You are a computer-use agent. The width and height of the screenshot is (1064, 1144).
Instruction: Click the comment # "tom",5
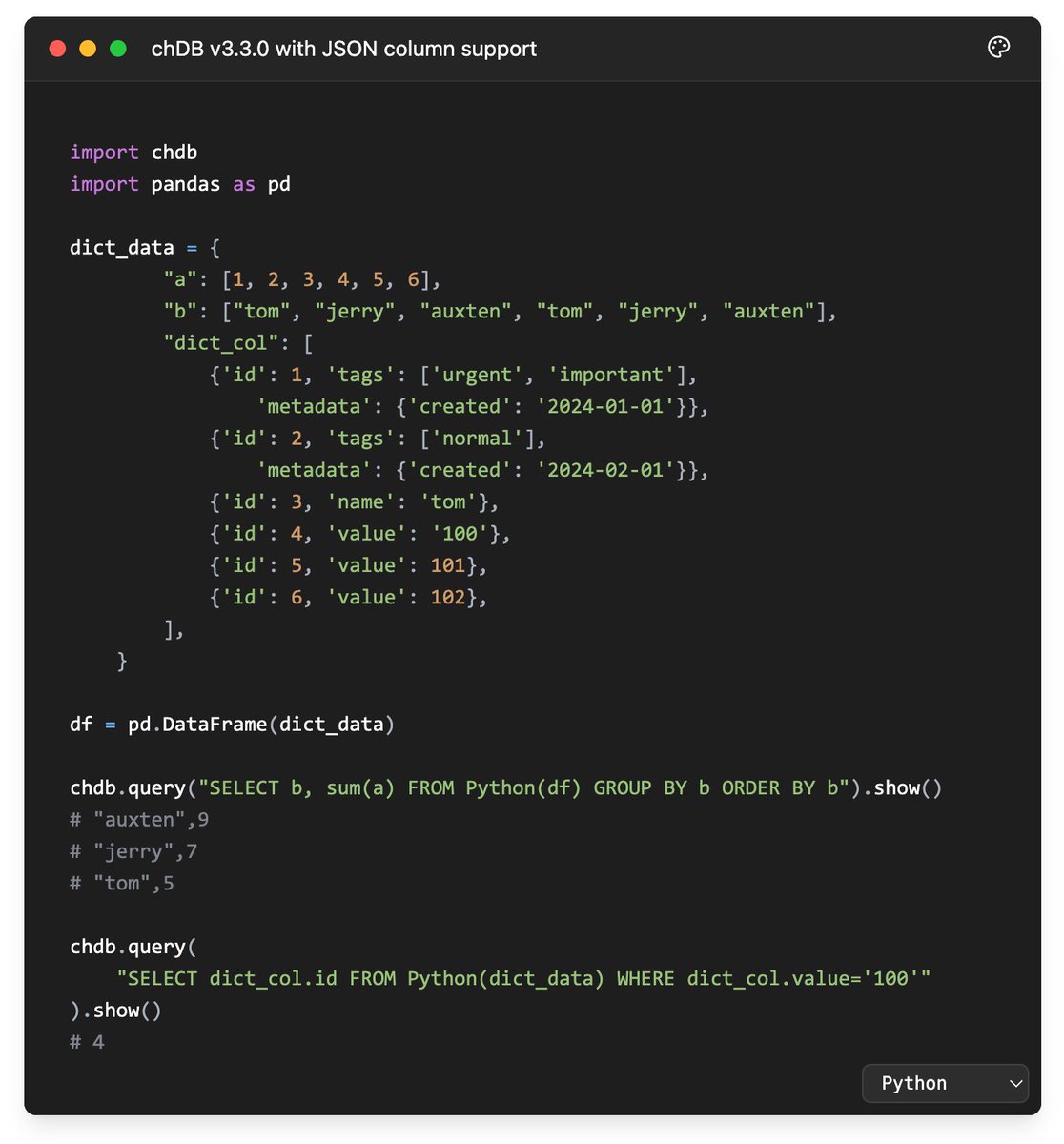[x=122, y=884]
